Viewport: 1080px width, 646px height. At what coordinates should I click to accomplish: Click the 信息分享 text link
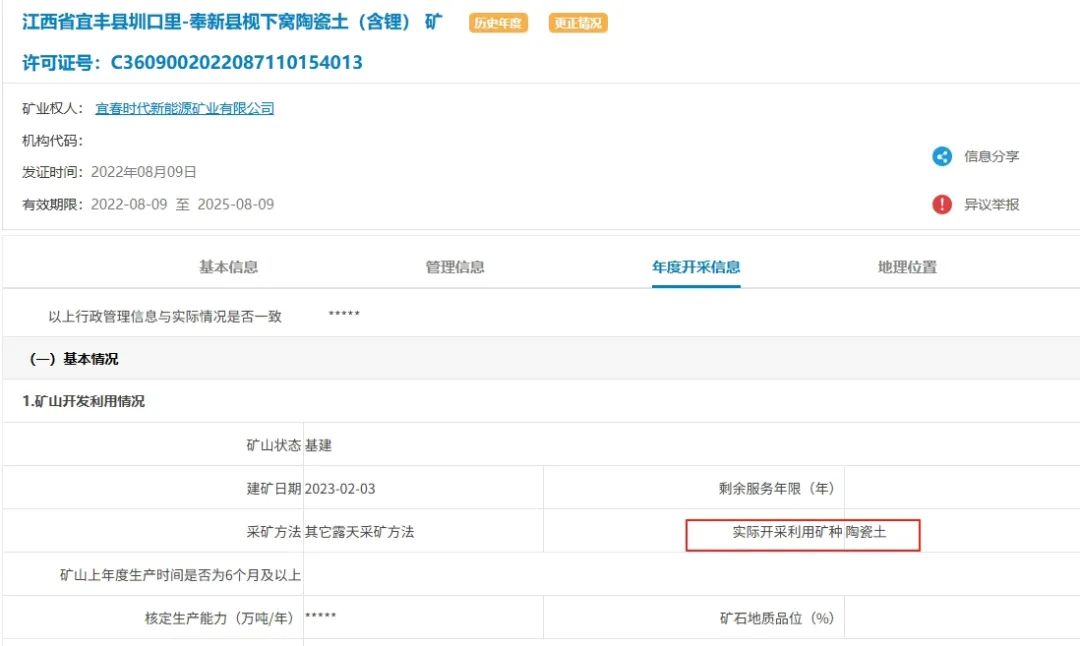[991, 156]
